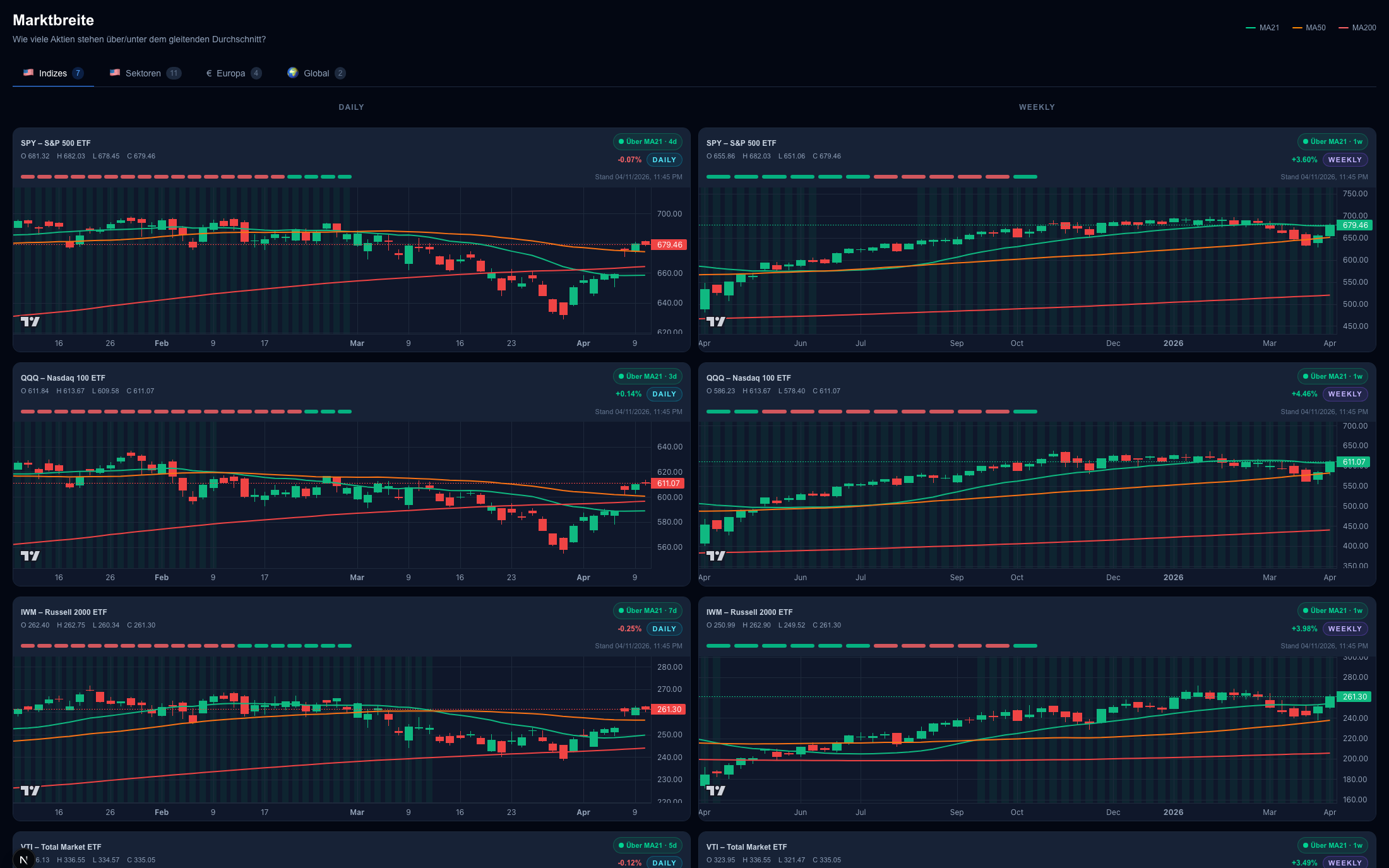
Task: Click the TradingView logo in SPY daily chart
Action: pos(30,321)
